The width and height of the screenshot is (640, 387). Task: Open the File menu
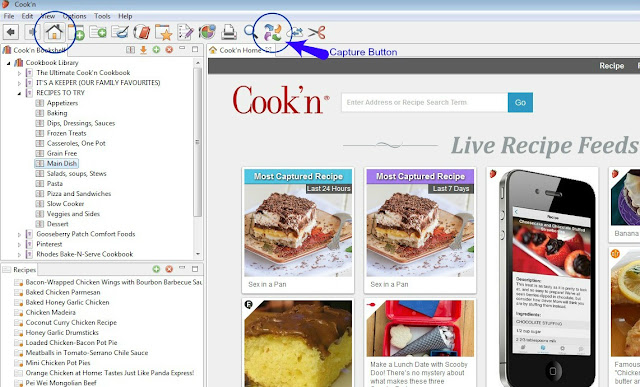[9, 16]
